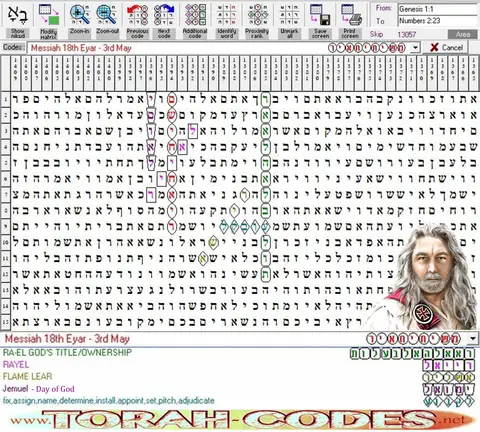The image size is (480, 432).
Task: Open the Modify matrix tool
Action: (49, 21)
